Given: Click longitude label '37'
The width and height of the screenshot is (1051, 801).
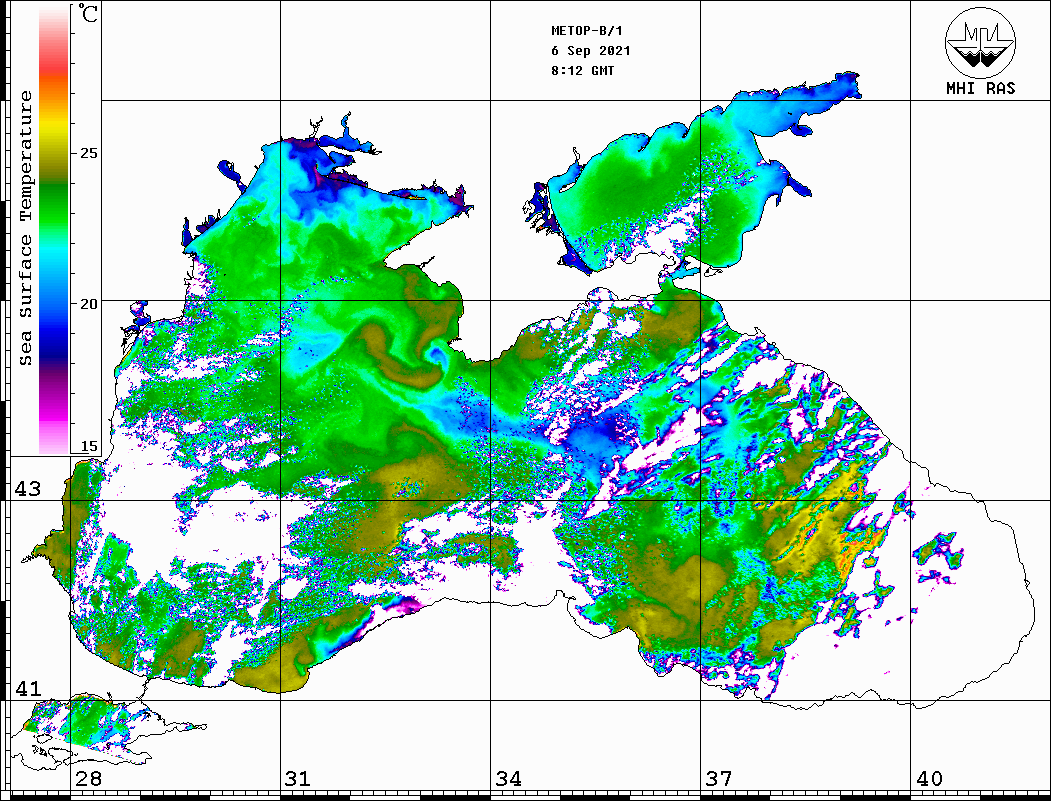Looking at the screenshot, I should coord(719,779).
